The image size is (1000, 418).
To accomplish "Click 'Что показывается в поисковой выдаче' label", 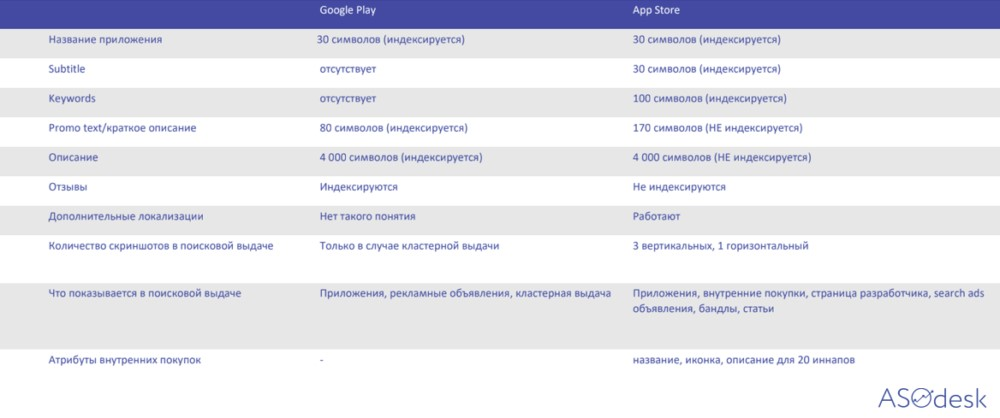I will (x=144, y=293).
